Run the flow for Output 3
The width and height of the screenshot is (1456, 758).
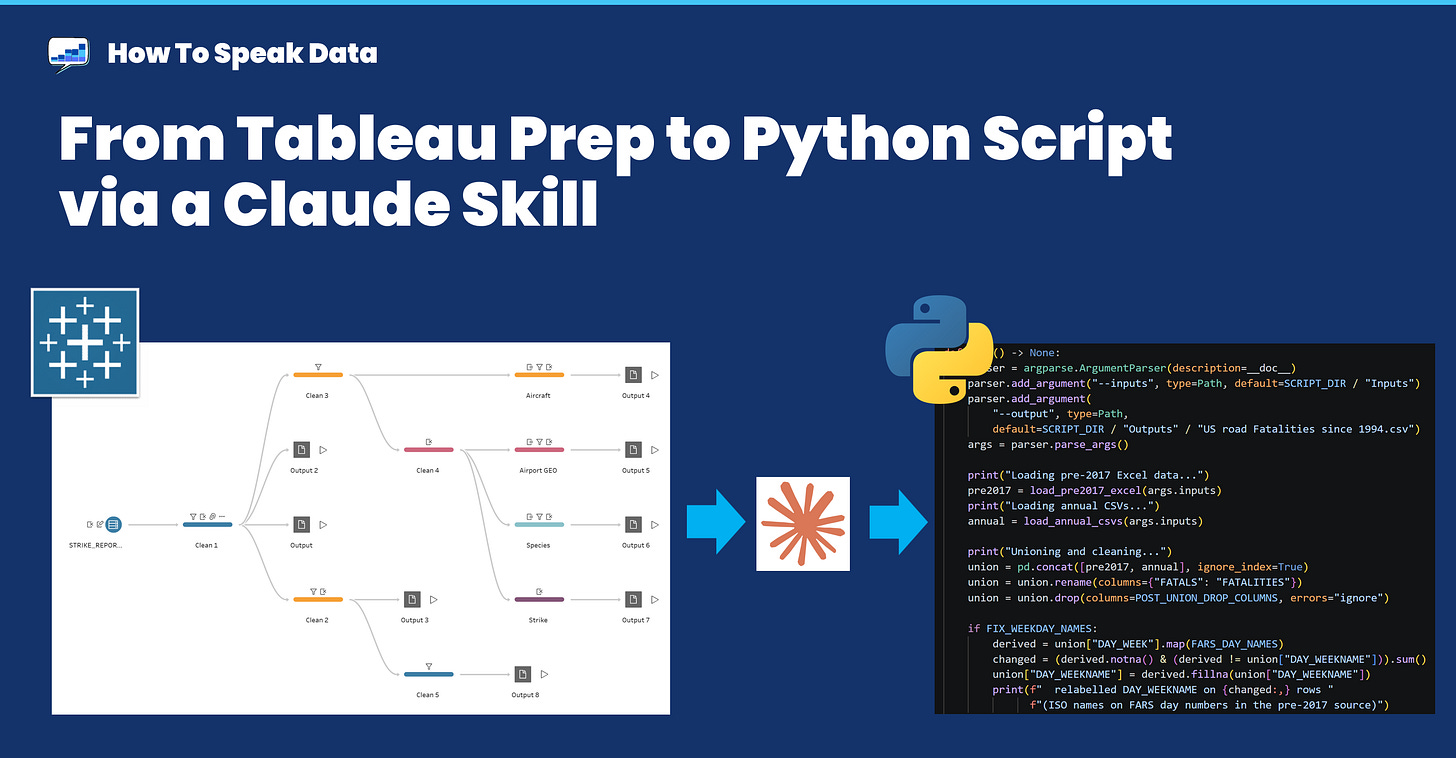pos(434,599)
